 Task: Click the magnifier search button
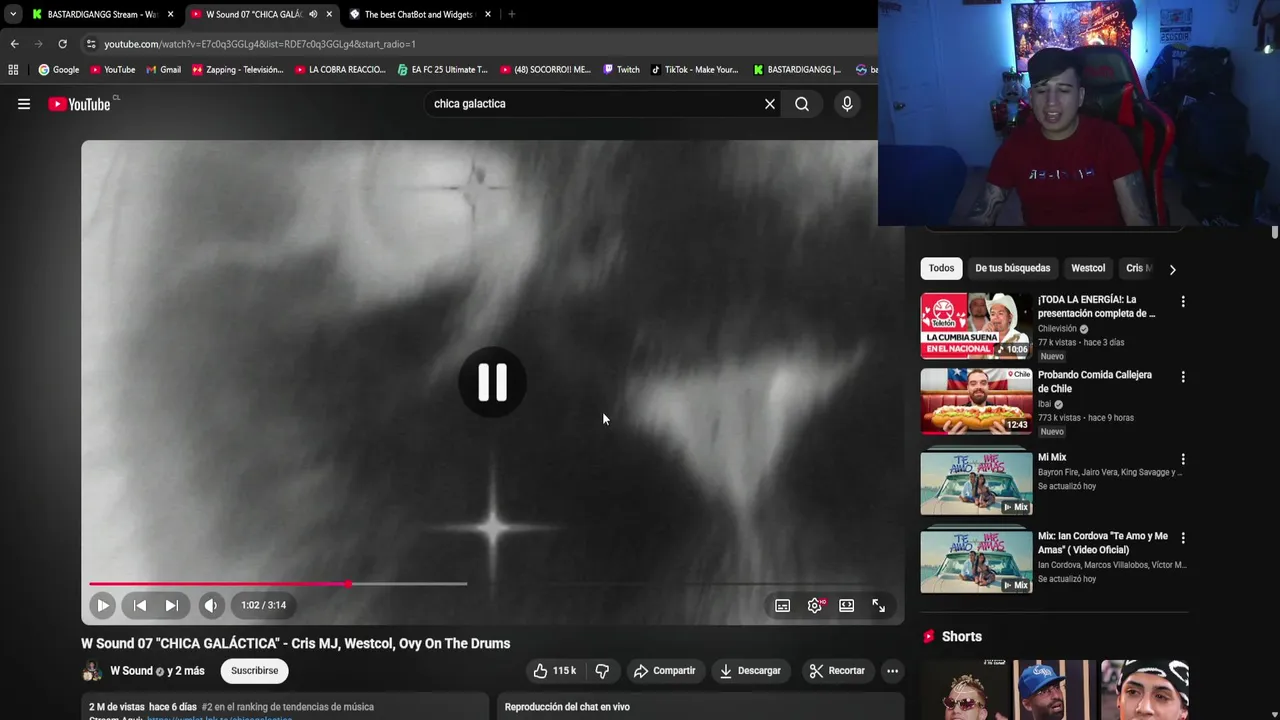click(802, 104)
